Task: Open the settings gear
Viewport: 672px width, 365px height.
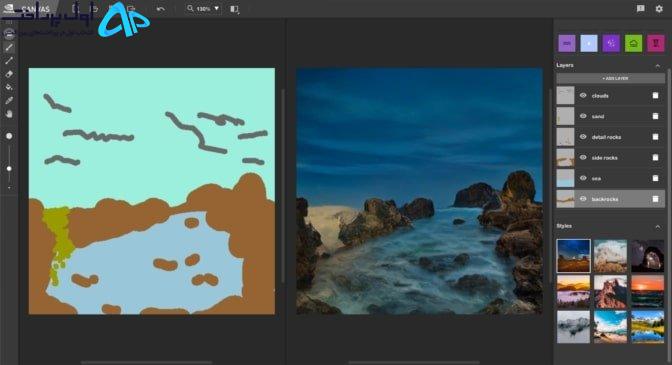Action: [x=659, y=9]
